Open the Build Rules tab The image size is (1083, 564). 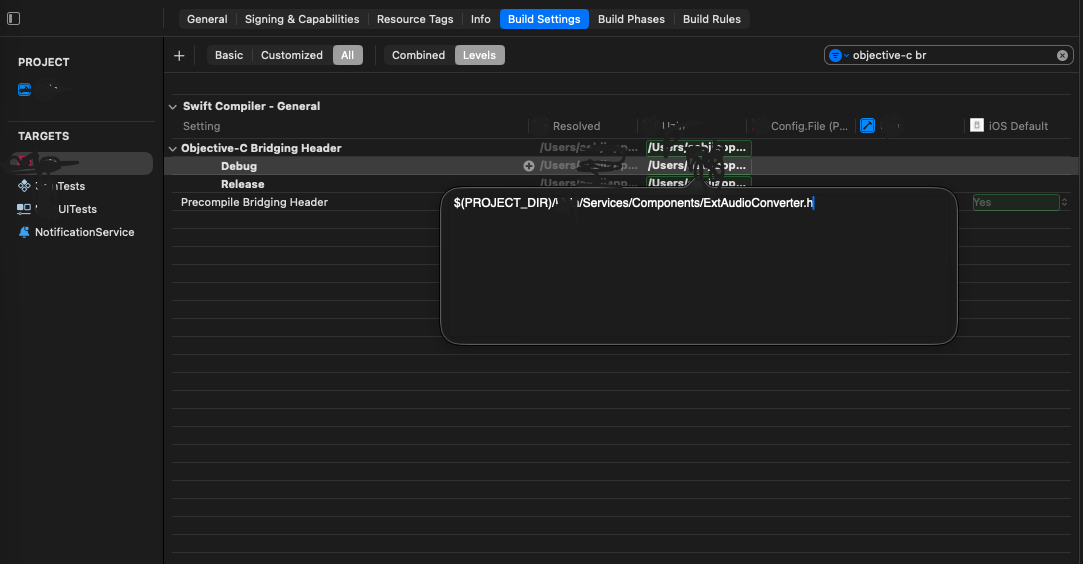pos(711,19)
